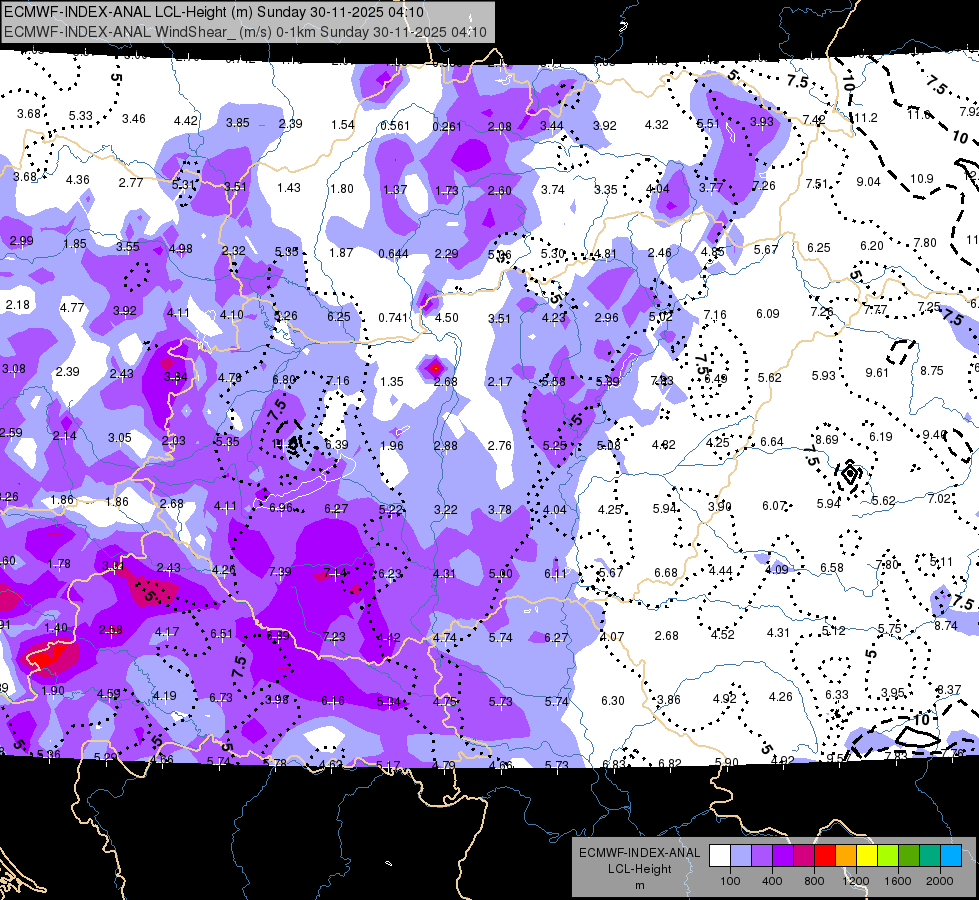Click the legend tick label 1600
Image resolution: width=979 pixels, height=900 pixels.
[x=898, y=881]
